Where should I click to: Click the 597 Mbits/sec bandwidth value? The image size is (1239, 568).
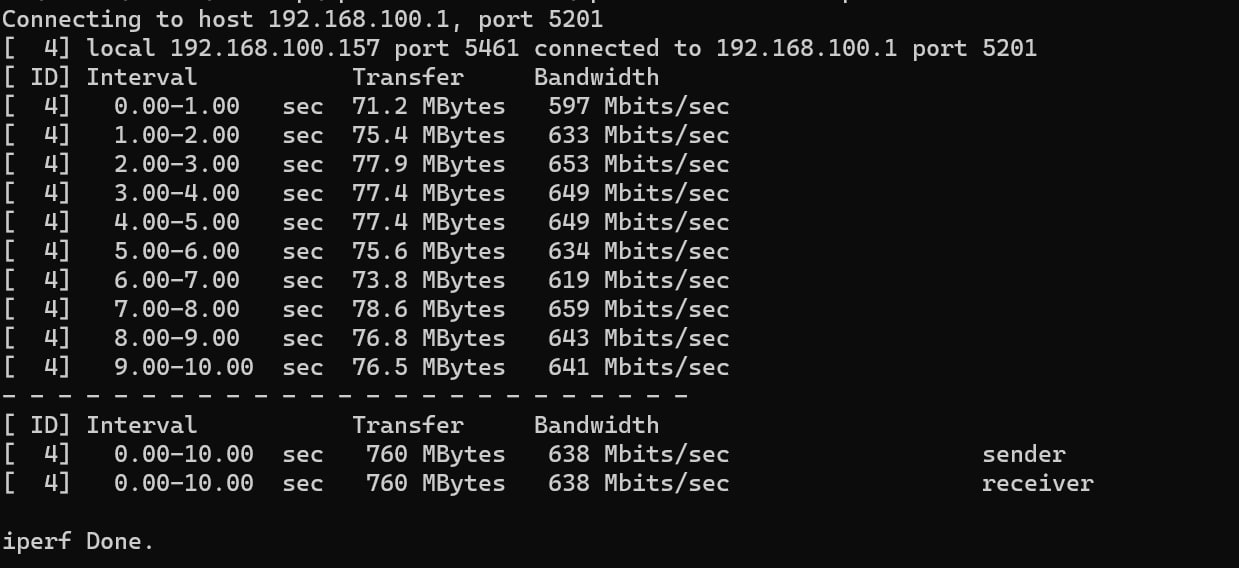638,106
